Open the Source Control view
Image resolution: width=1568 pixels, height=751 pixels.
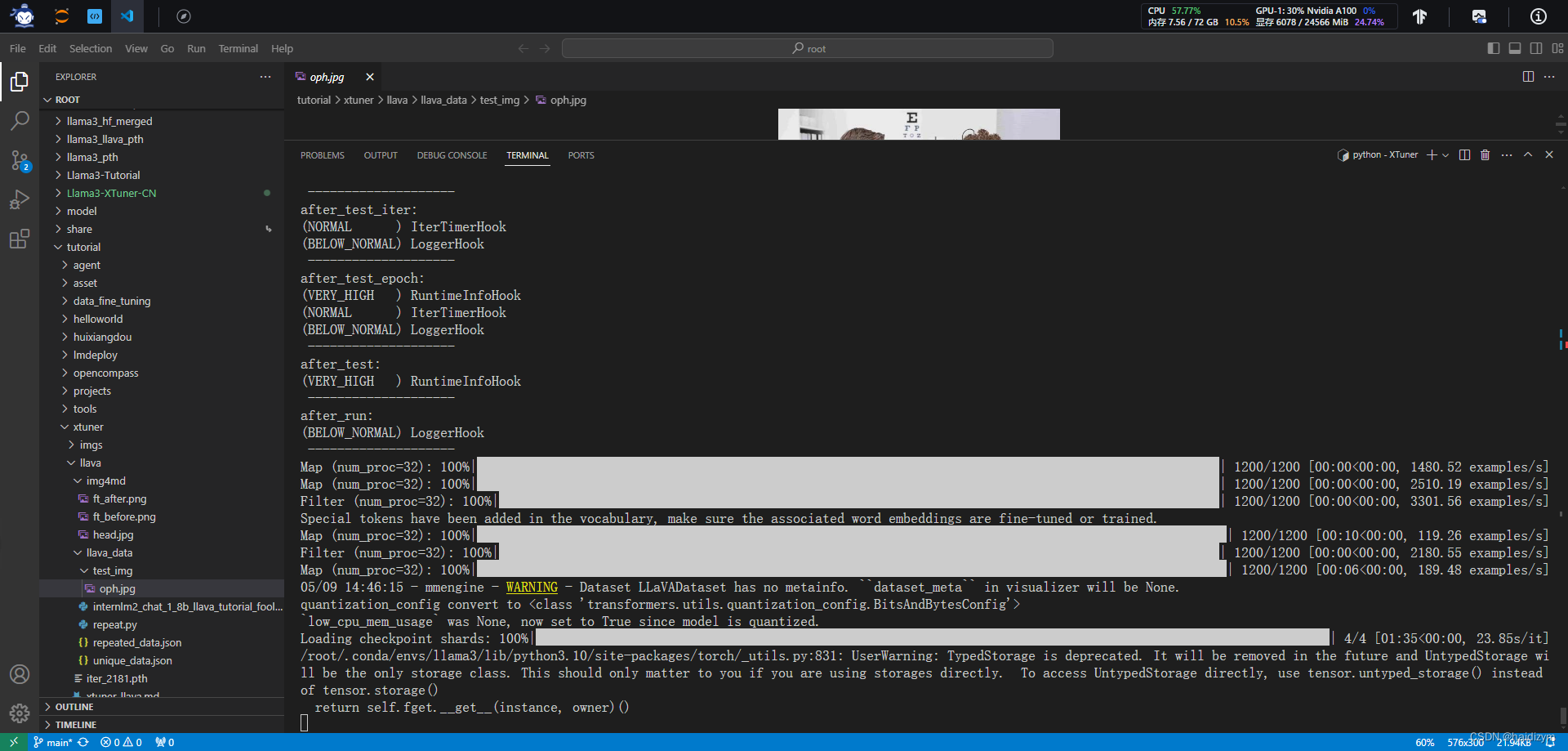(20, 160)
